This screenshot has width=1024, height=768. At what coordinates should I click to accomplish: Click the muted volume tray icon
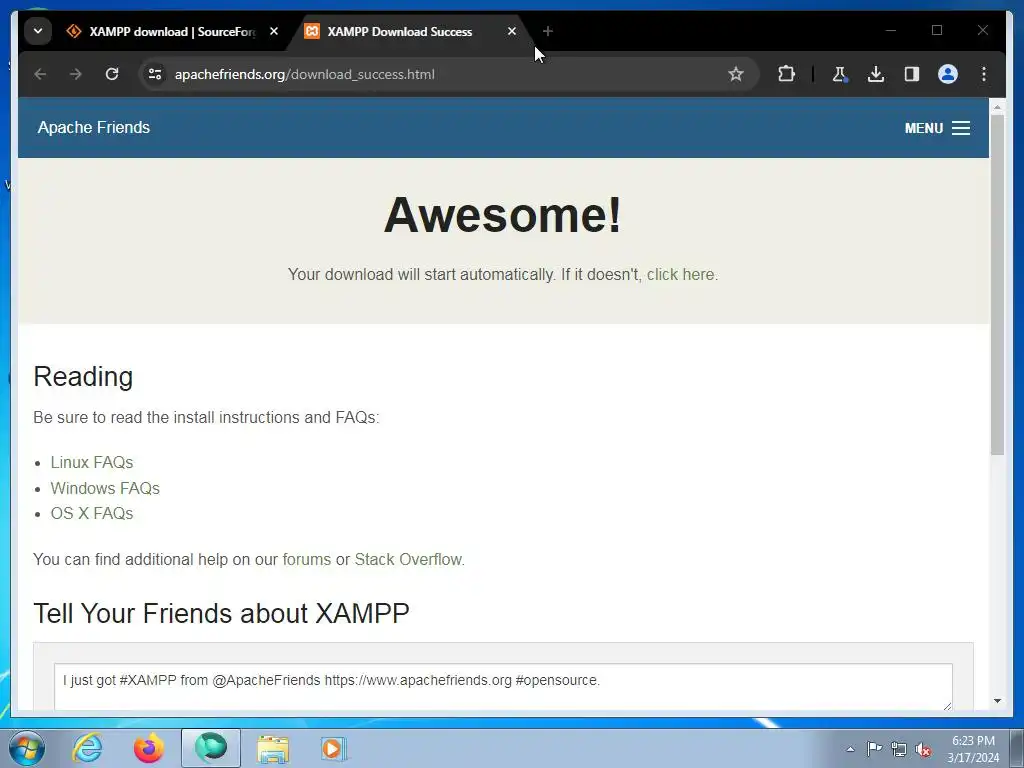(923, 750)
